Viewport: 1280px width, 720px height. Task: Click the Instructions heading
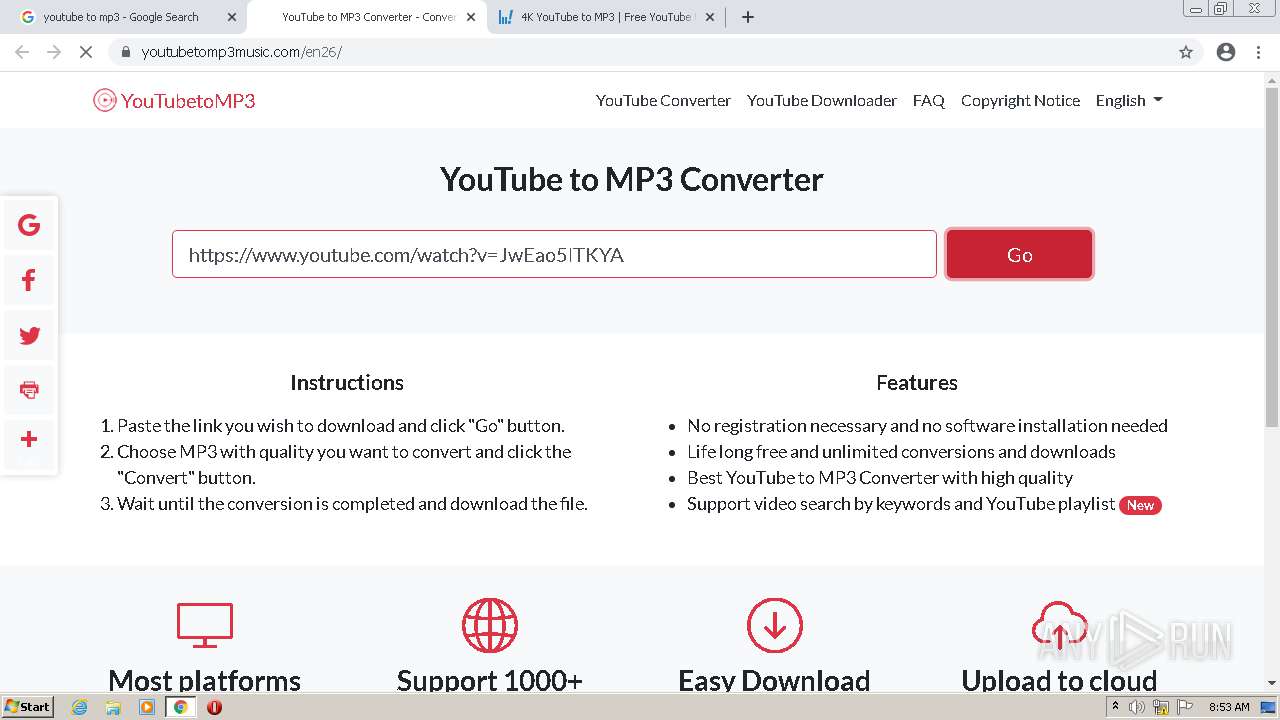(347, 383)
